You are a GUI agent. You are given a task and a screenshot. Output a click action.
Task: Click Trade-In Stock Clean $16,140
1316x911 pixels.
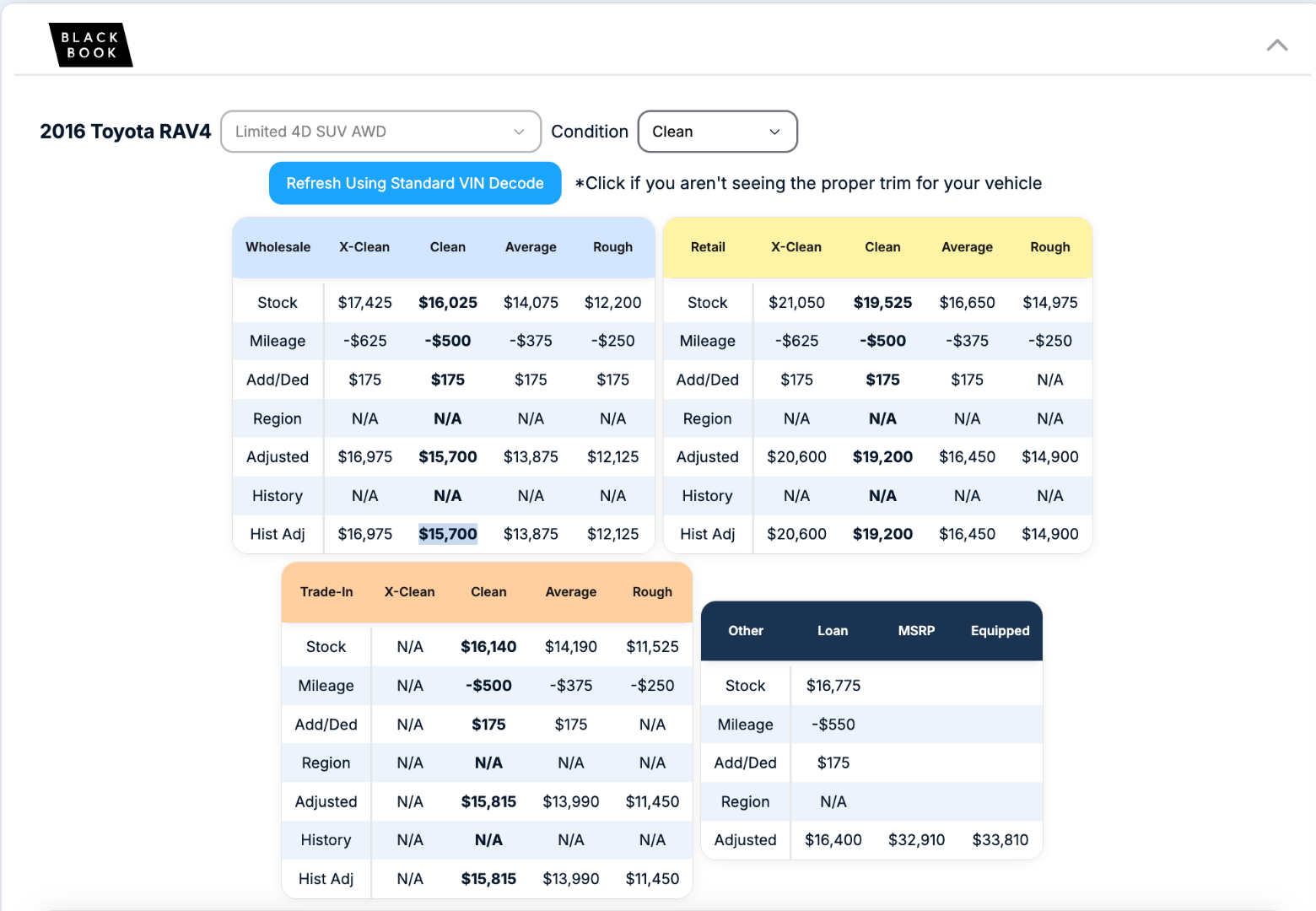pyautogui.click(x=488, y=647)
